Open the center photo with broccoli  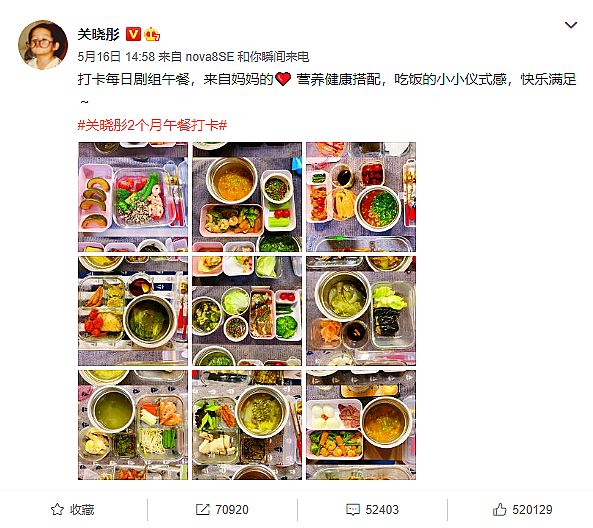(247, 311)
